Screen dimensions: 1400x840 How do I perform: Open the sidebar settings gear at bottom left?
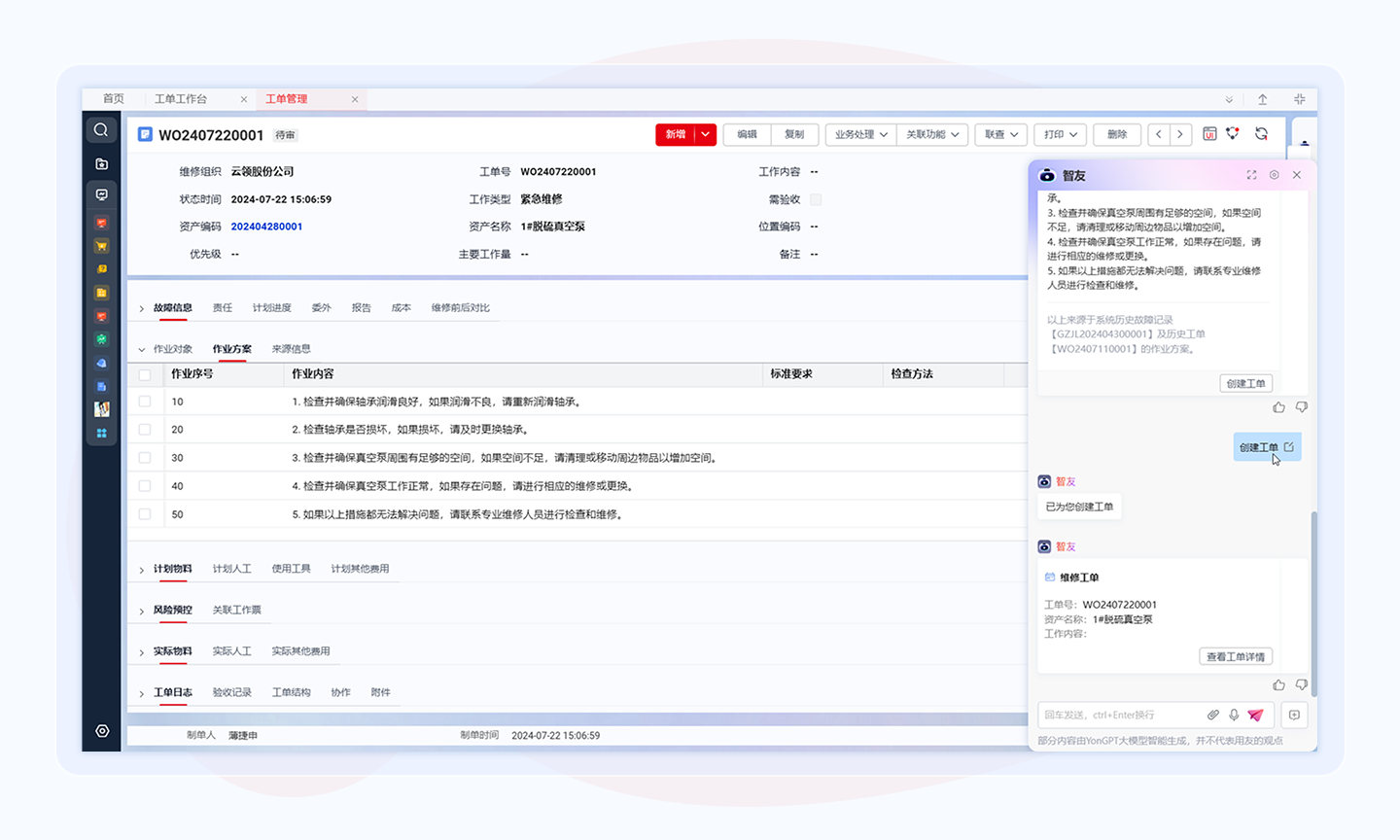pos(102,731)
